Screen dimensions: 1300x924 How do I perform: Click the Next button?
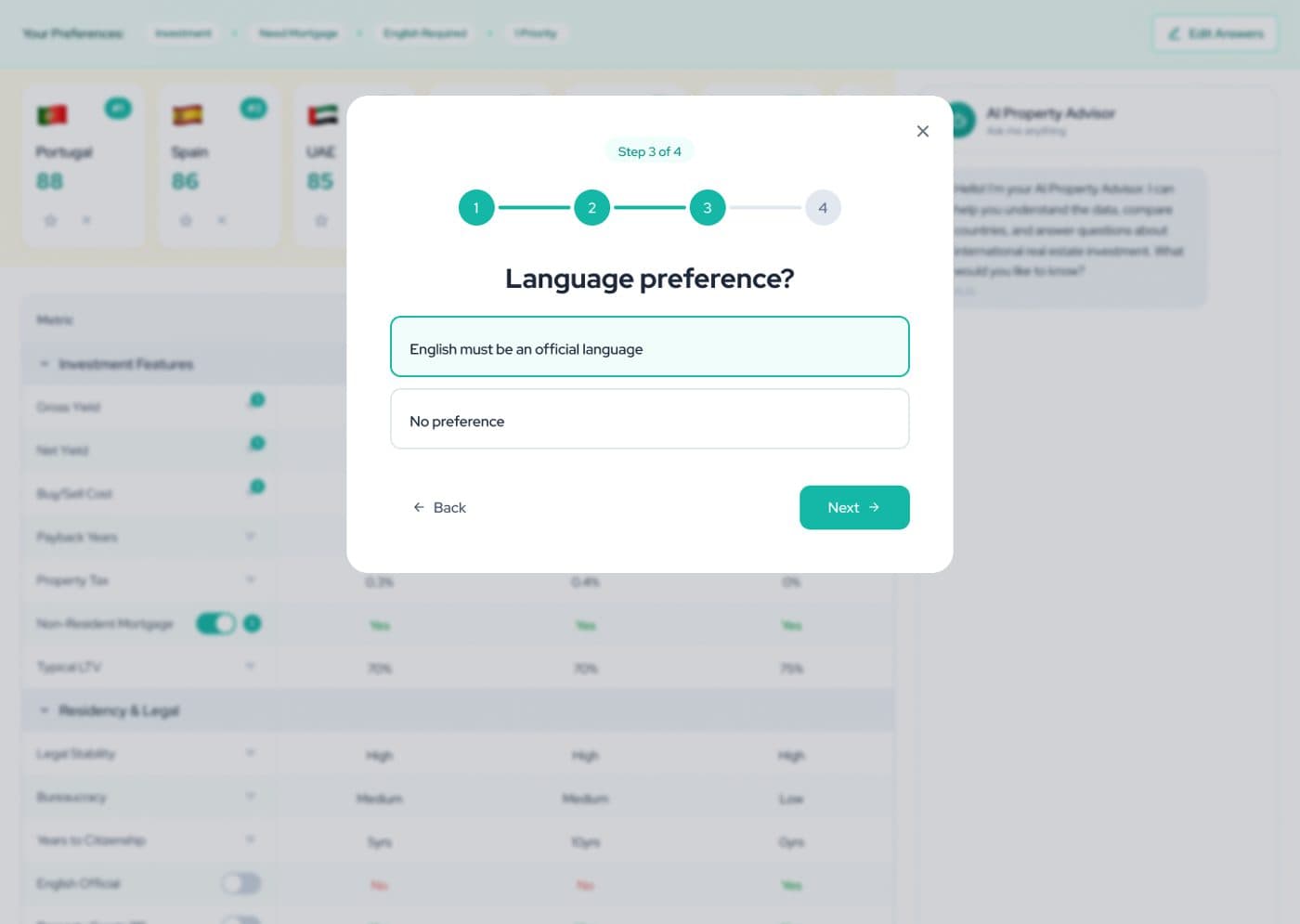tap(854, 507)
